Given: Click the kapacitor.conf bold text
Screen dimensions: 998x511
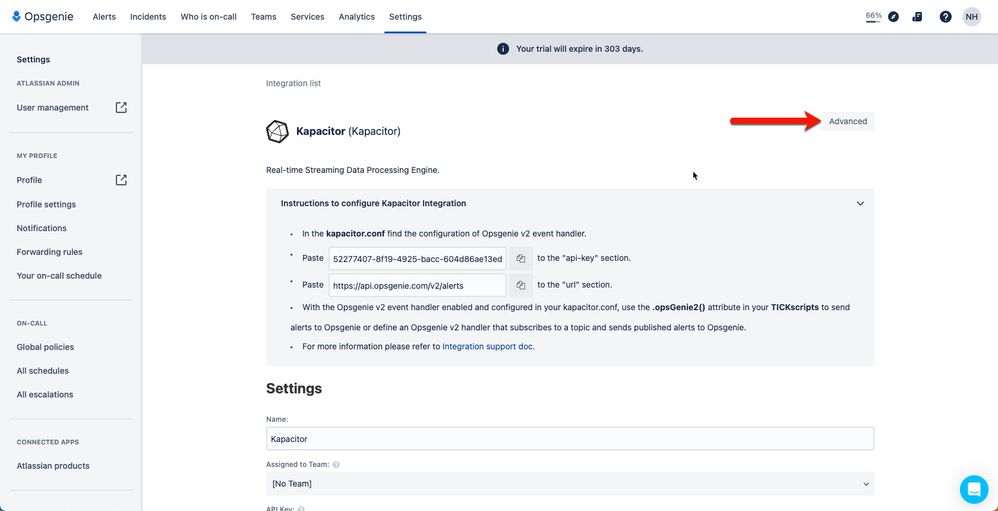Looking at the screenshot, I should tap(356, 234).
